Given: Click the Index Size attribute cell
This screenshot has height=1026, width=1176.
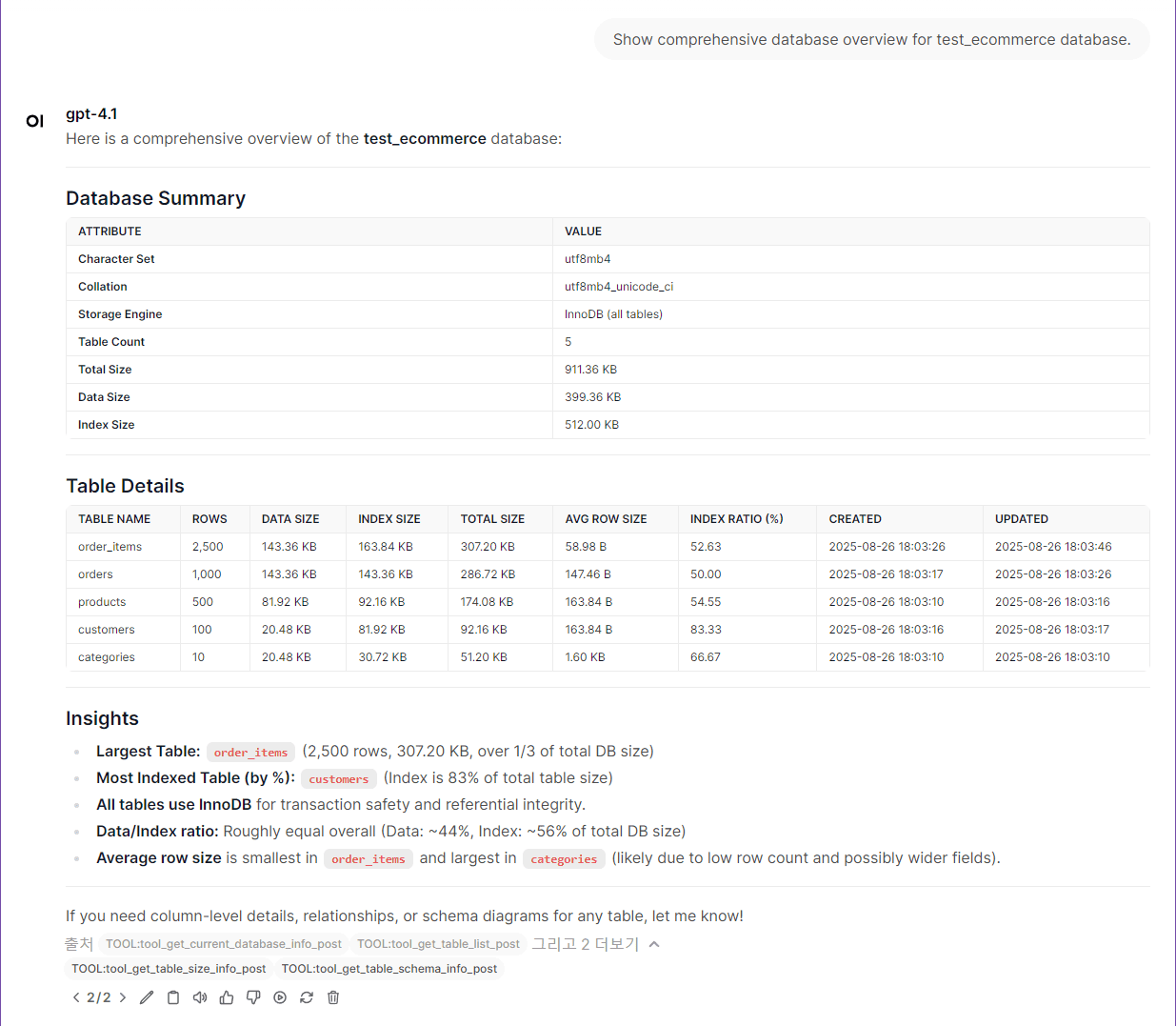Looking at the screenshot, I should (x=309, y=425).
